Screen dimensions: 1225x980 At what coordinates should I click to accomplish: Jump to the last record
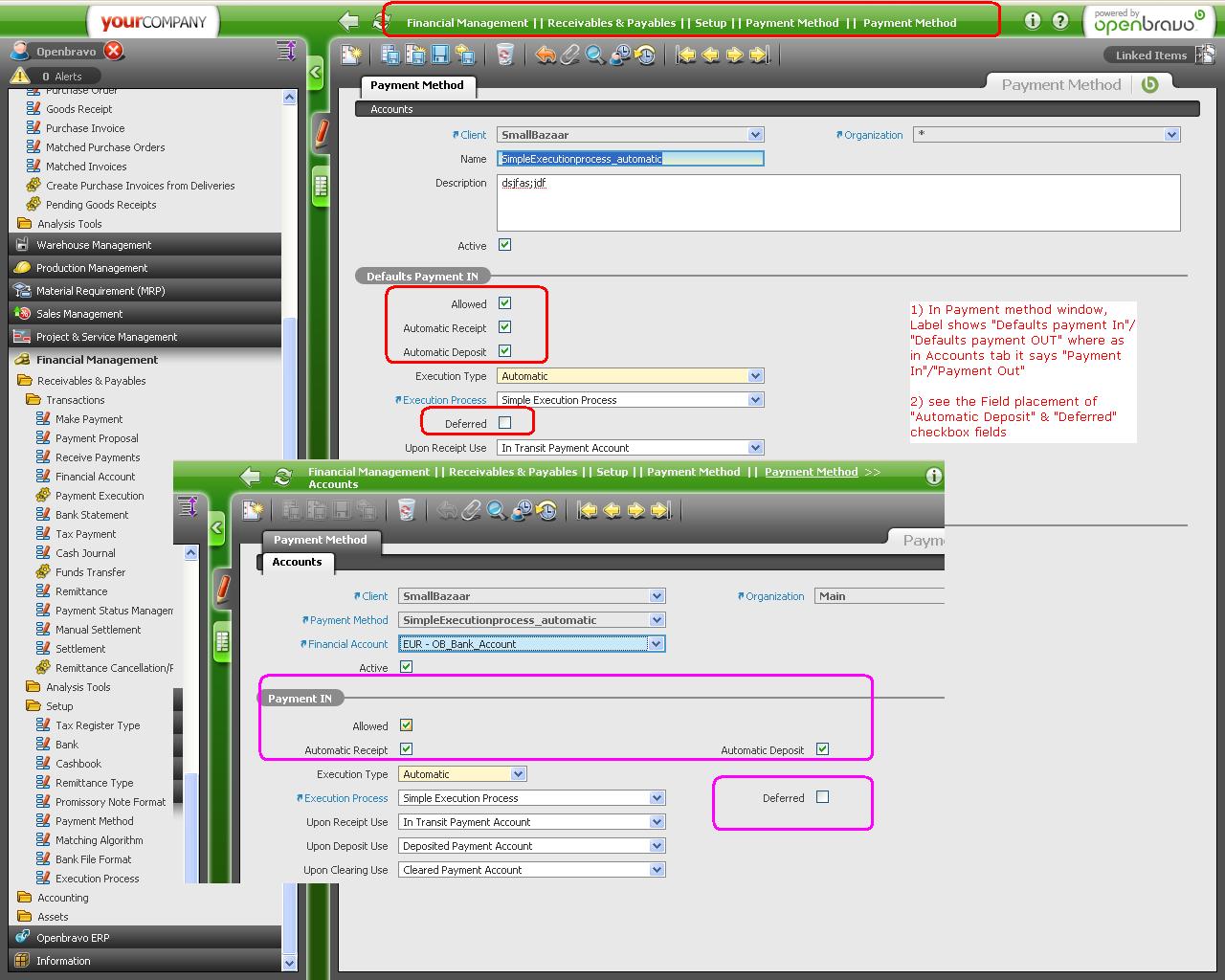(x=760, y=56)
